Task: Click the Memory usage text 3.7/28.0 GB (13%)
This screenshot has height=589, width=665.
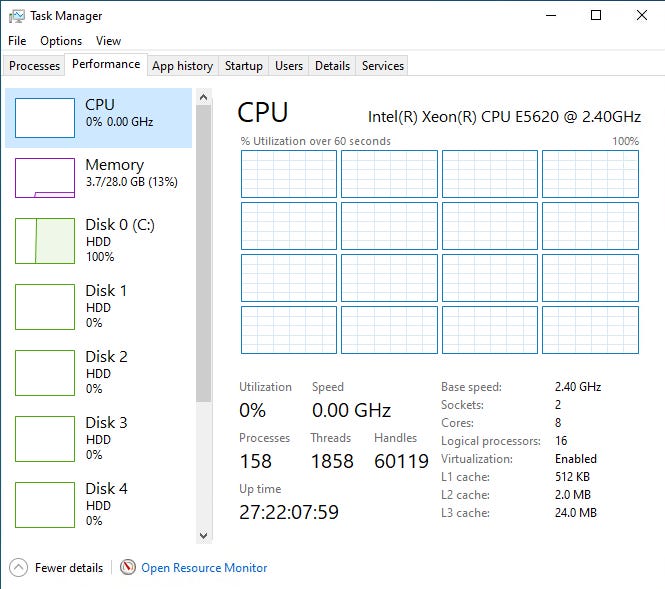Action: 131,182
